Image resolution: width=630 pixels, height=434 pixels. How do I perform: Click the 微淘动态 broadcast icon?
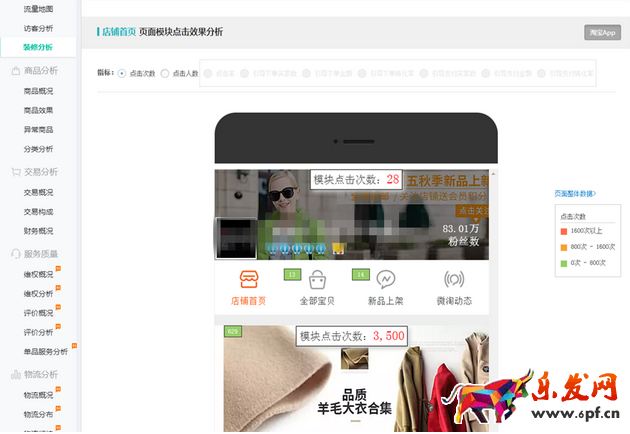[454, 279]
